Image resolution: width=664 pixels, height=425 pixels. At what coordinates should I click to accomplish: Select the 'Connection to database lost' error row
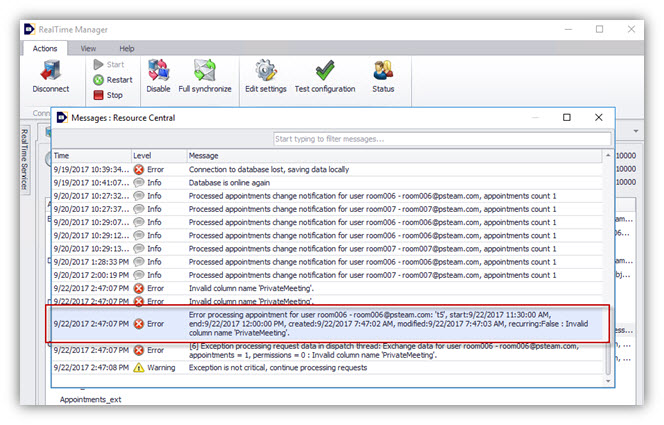(327, 169)
